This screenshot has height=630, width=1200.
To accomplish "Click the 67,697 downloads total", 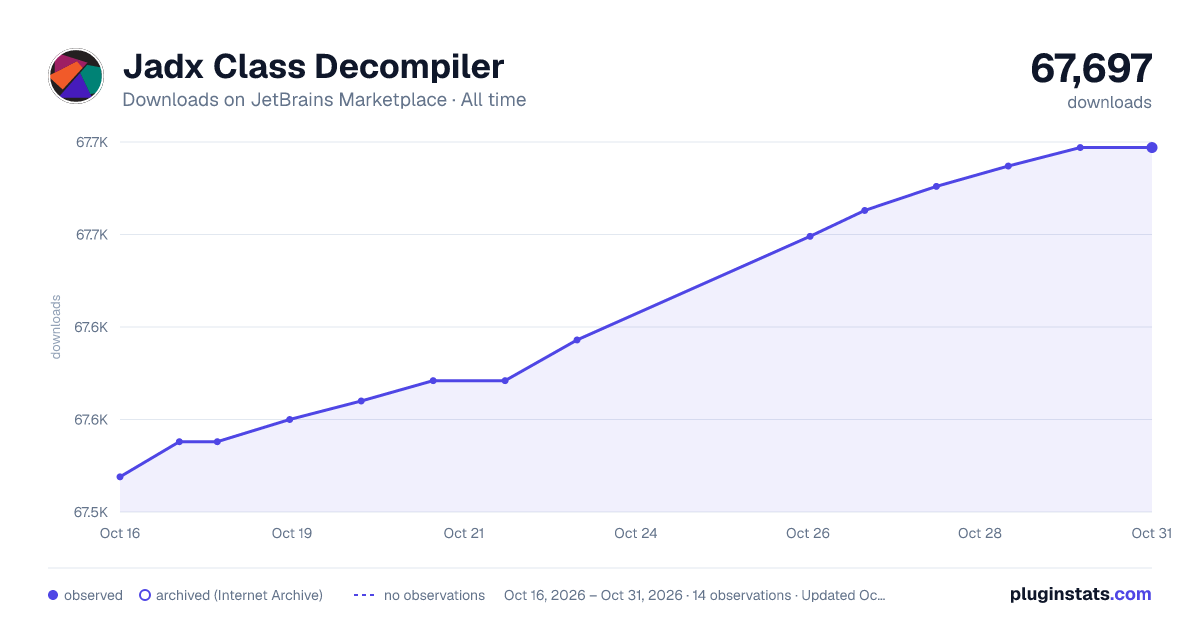I will pyautogui.click(x=1092, y=69).
